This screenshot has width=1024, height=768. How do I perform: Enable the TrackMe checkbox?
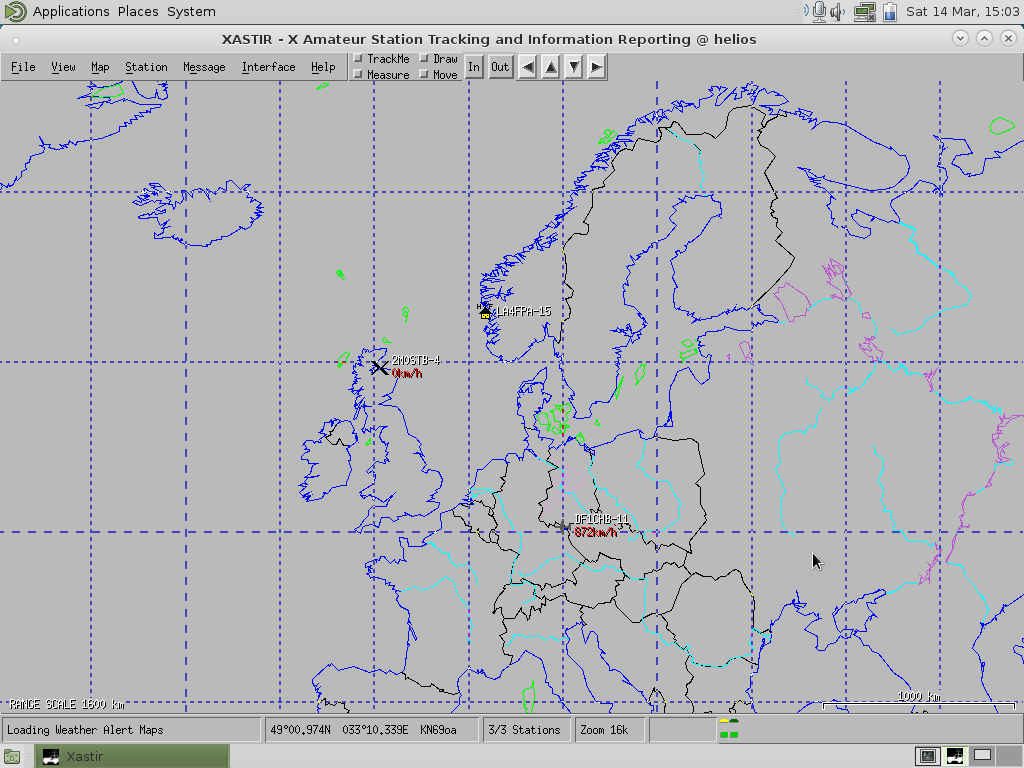357,58
